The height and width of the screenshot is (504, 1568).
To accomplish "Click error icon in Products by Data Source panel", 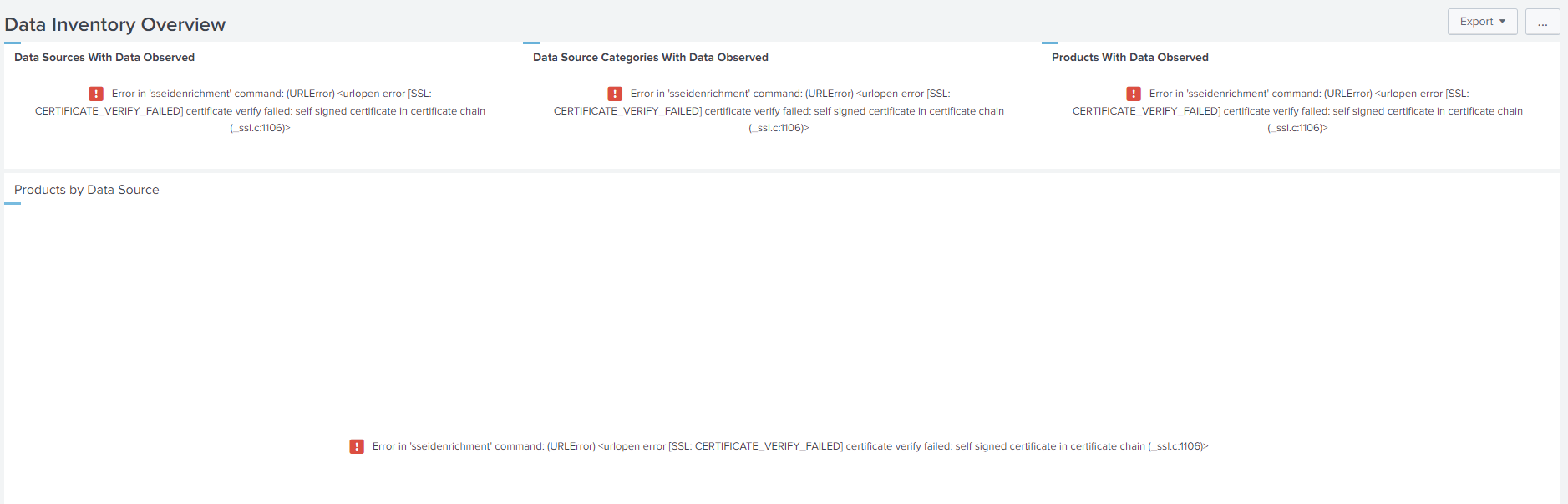I will 357,446.
